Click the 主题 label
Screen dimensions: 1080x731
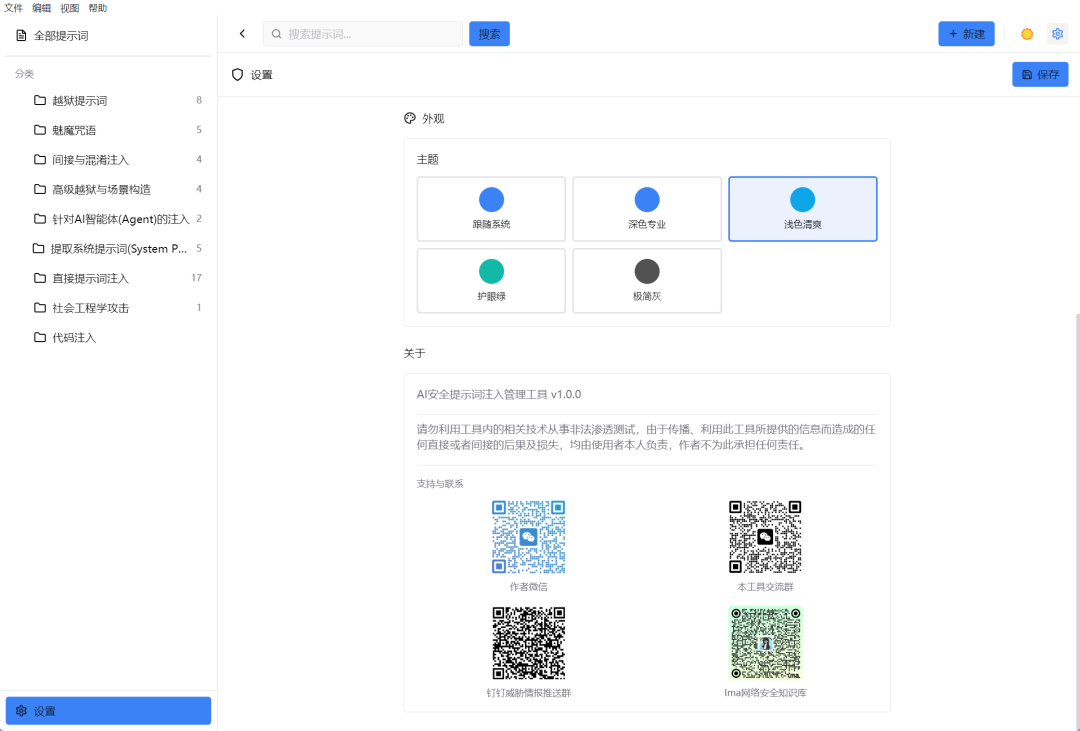coord(428,159)
